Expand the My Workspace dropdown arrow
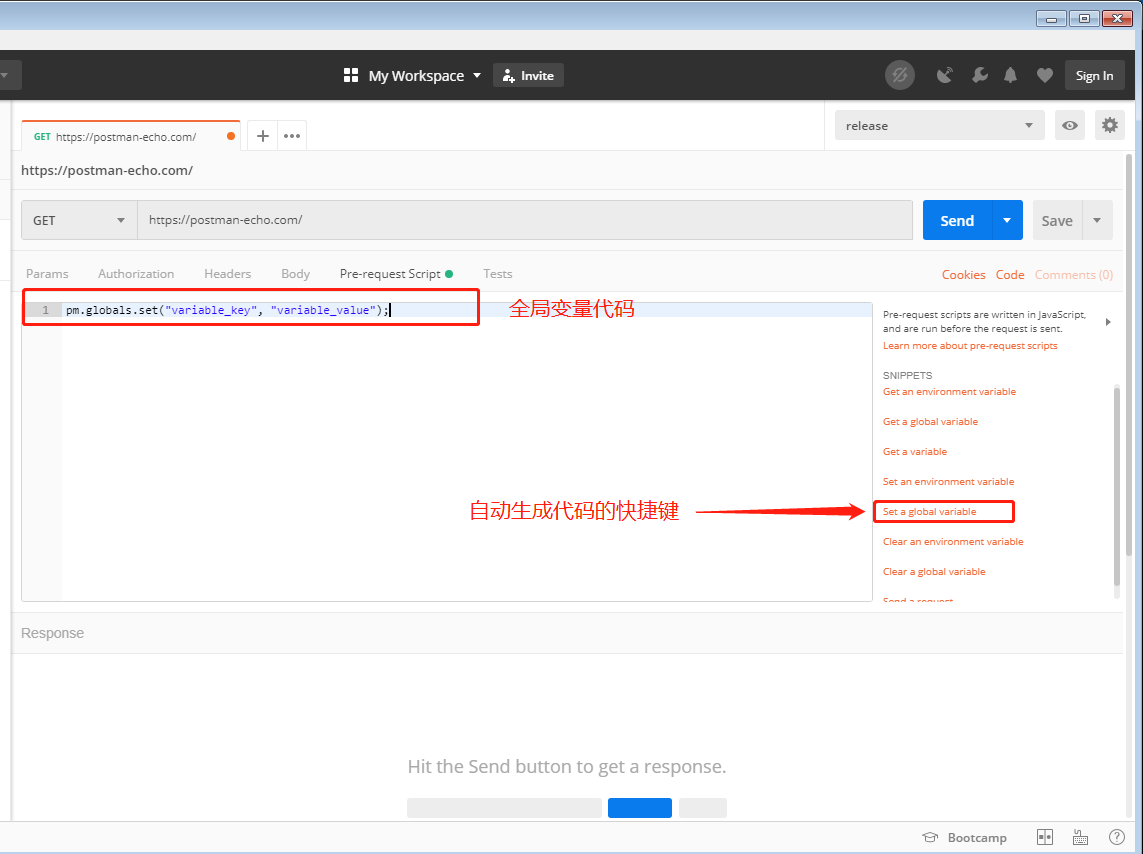The image size is (1143, 854). click(x=477, y=75)
